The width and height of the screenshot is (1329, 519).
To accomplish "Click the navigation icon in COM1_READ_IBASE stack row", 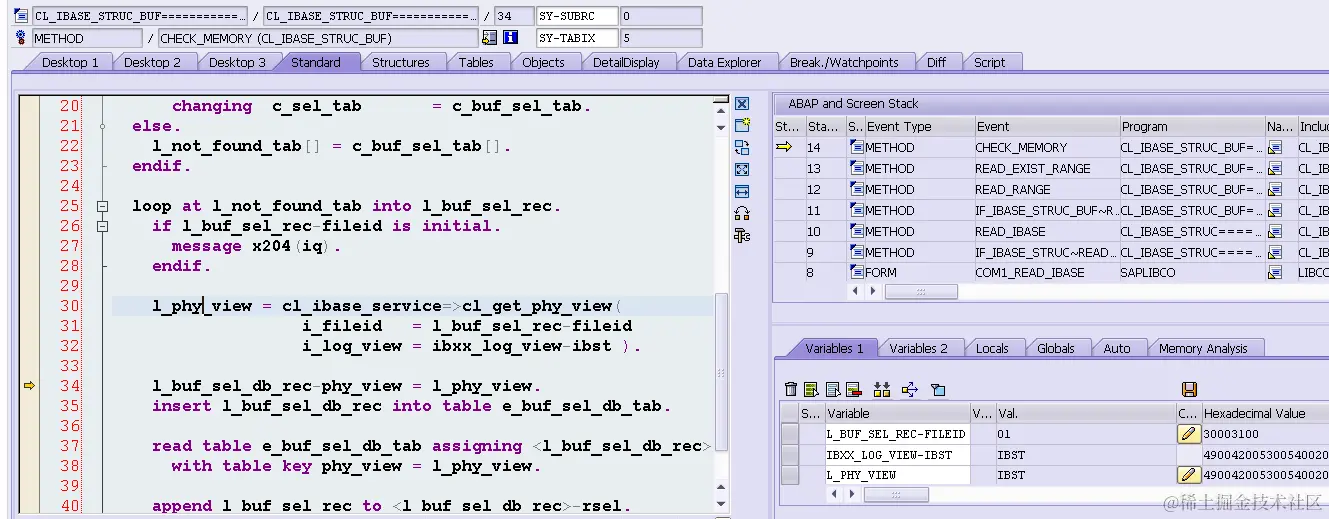I will (1275, 272).
